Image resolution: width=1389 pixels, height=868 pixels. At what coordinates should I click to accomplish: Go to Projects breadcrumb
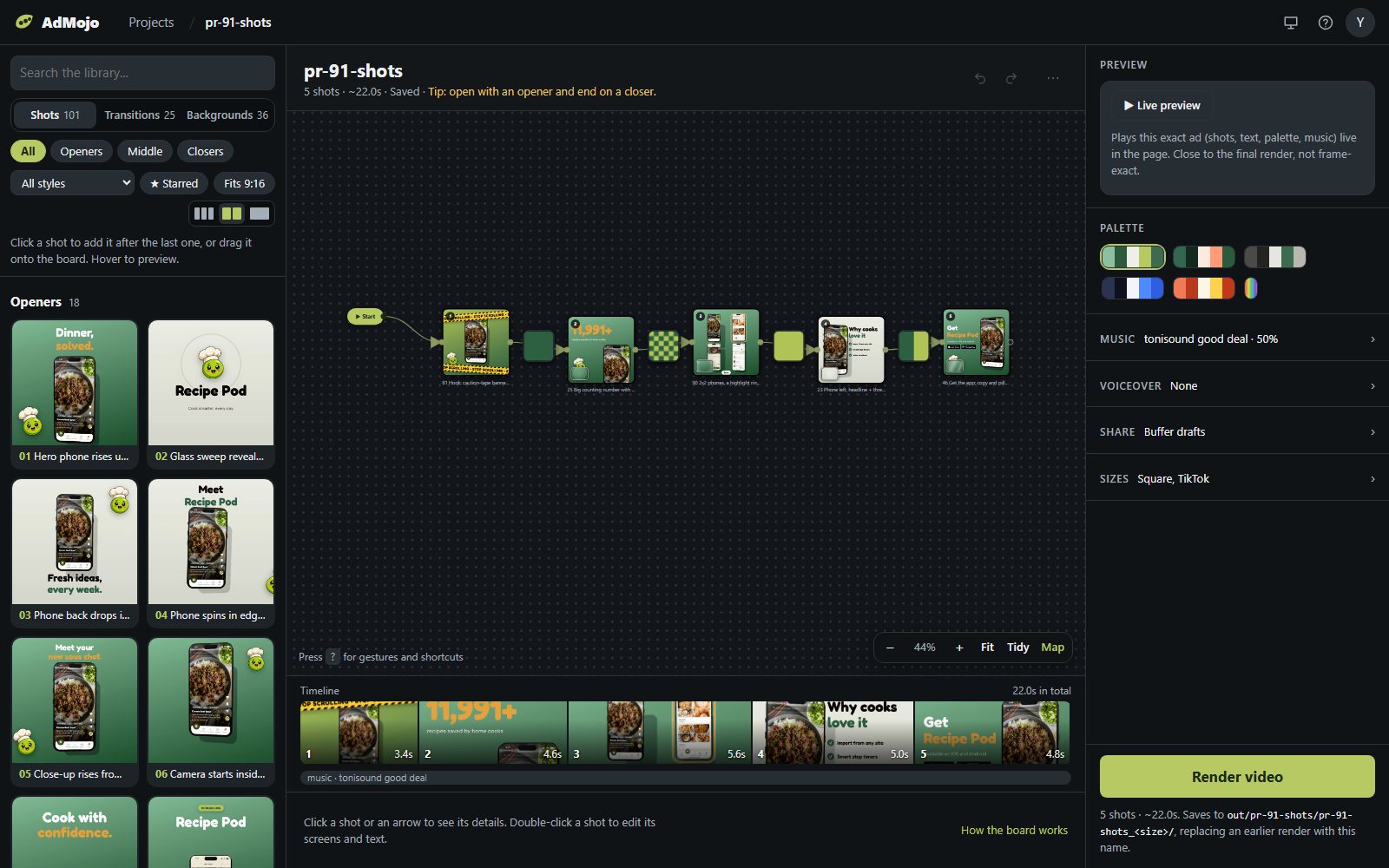click(151, 23)
